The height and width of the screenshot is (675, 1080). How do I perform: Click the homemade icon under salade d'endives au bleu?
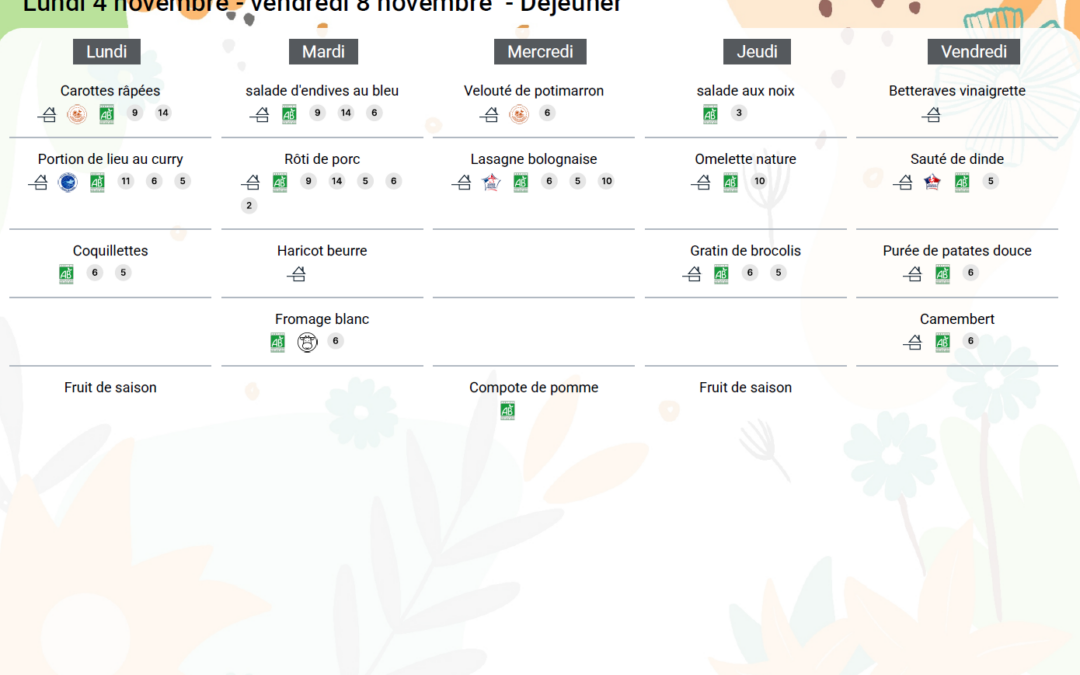point(259,114)
